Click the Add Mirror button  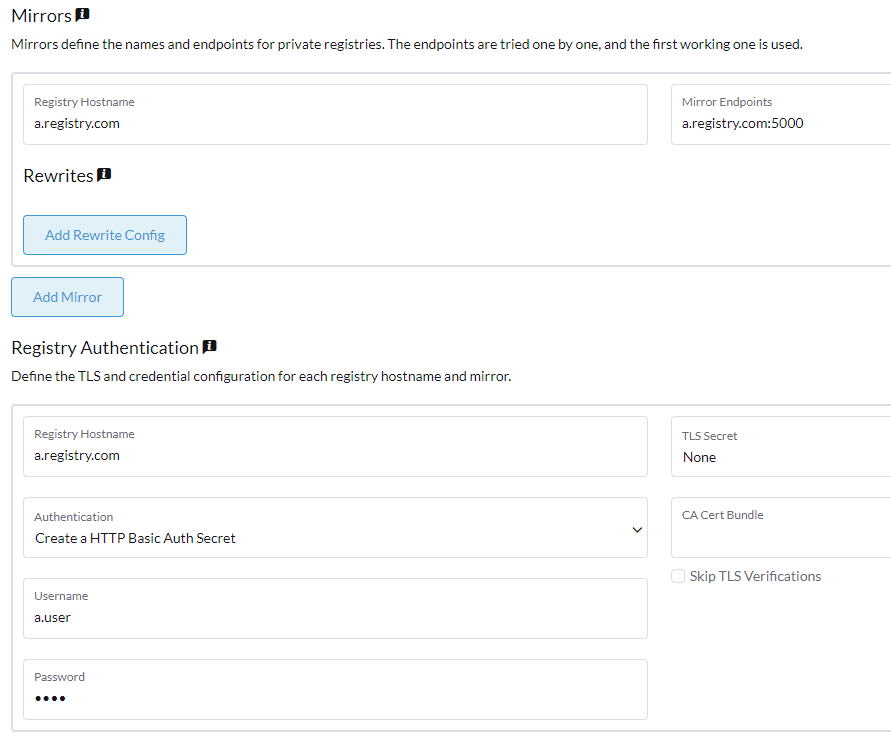[x=67, y=297]
